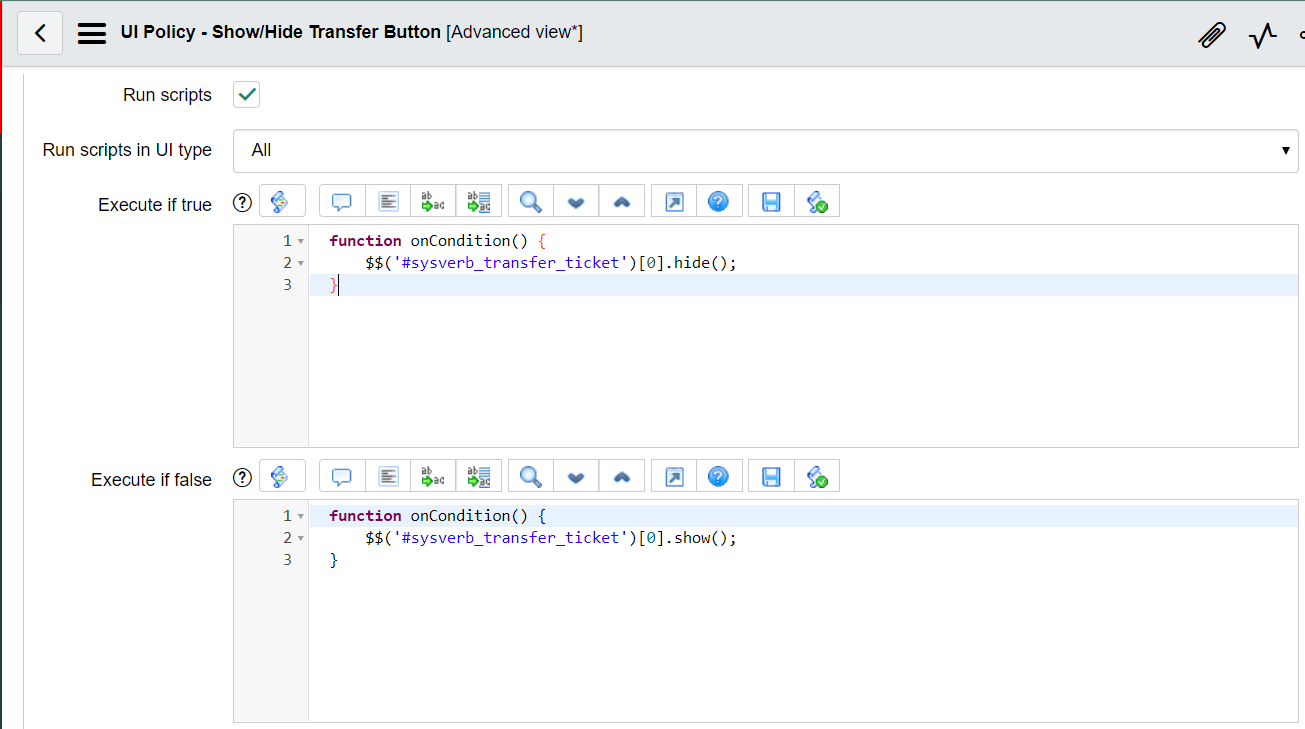Click line number 3 in Execute if false gutter

(287, 560)
